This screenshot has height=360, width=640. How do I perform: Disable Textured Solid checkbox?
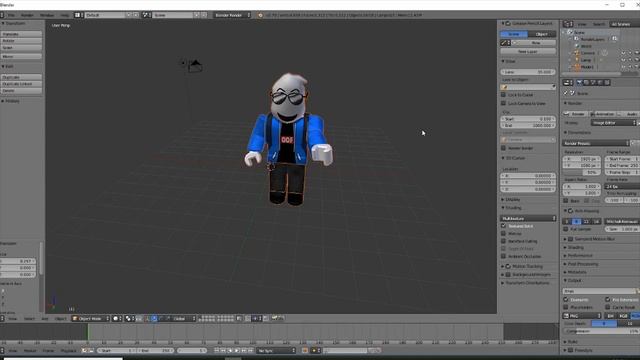[504, 226]
